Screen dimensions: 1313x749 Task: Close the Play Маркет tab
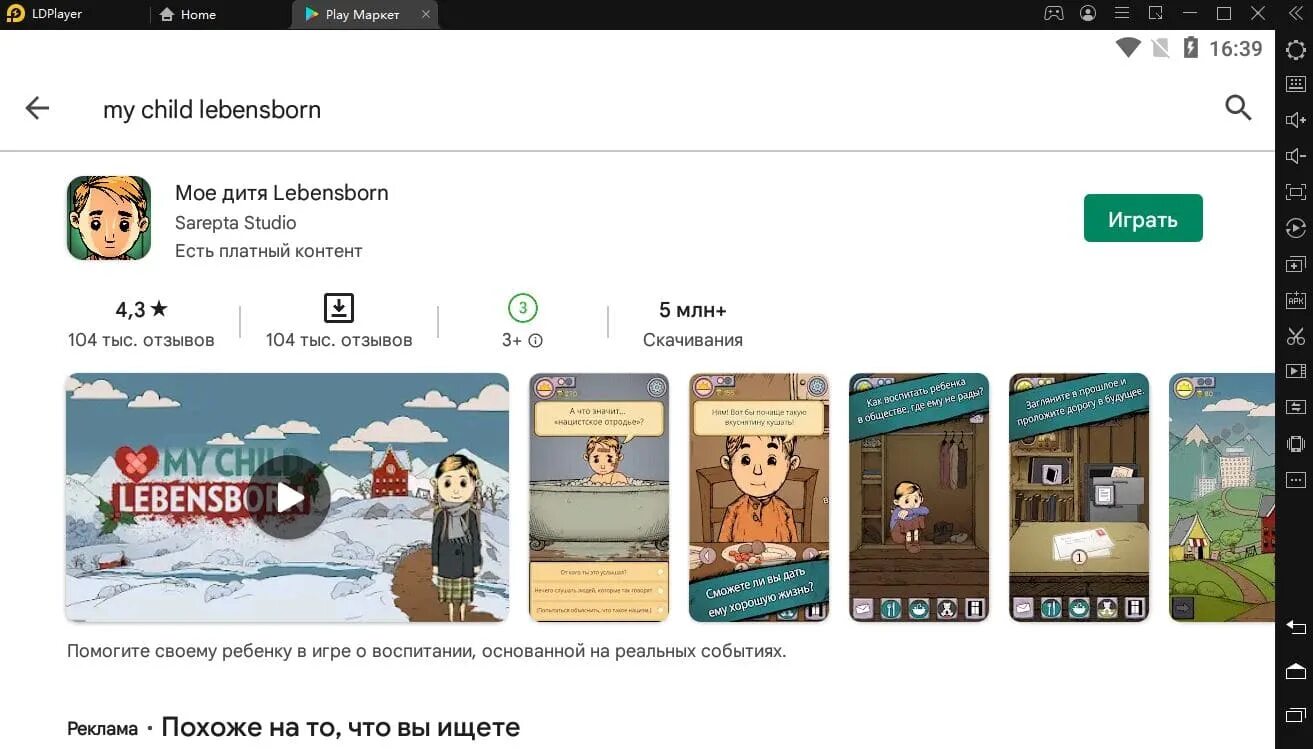[x=426, y=14]
